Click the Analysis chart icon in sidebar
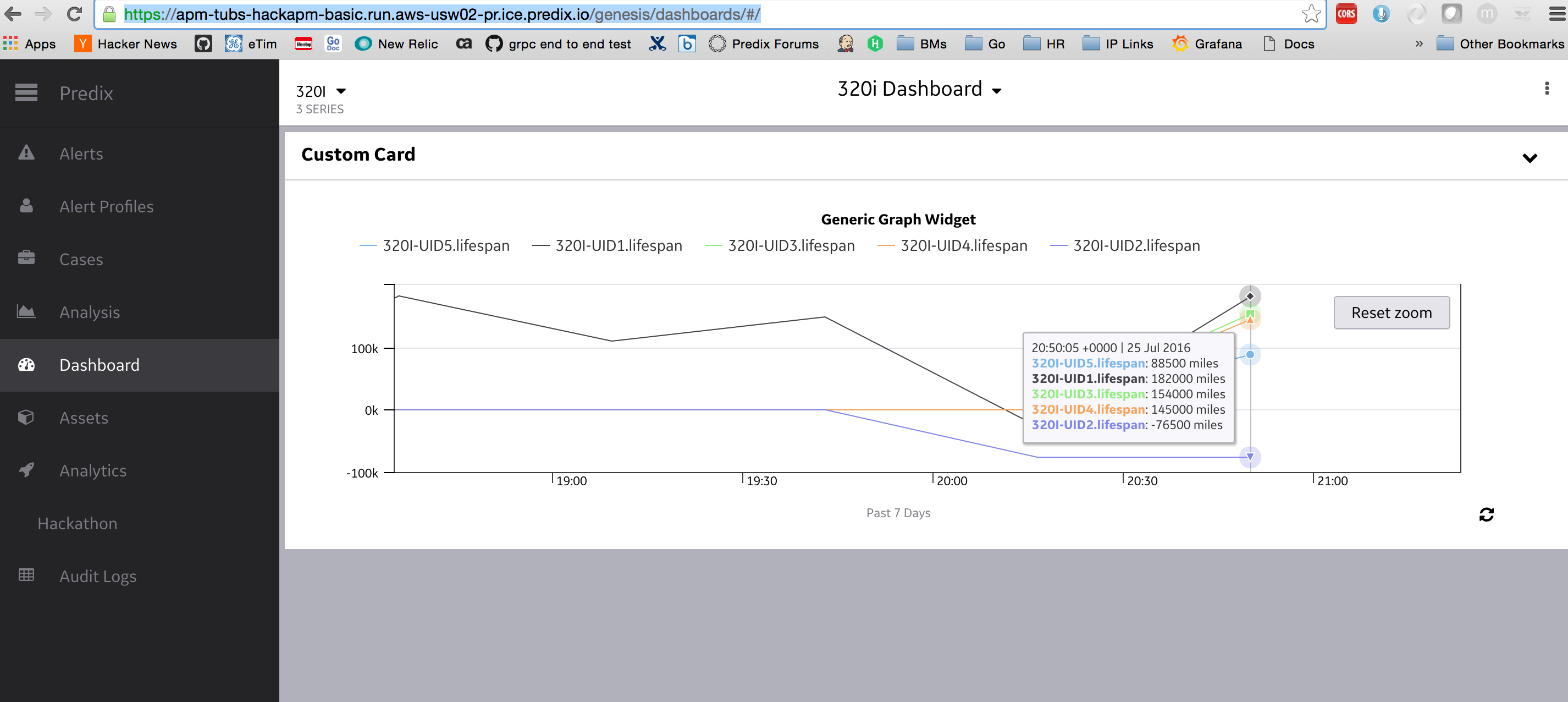This screenshot has height=702, width=1568. click(x=26, y=311)
